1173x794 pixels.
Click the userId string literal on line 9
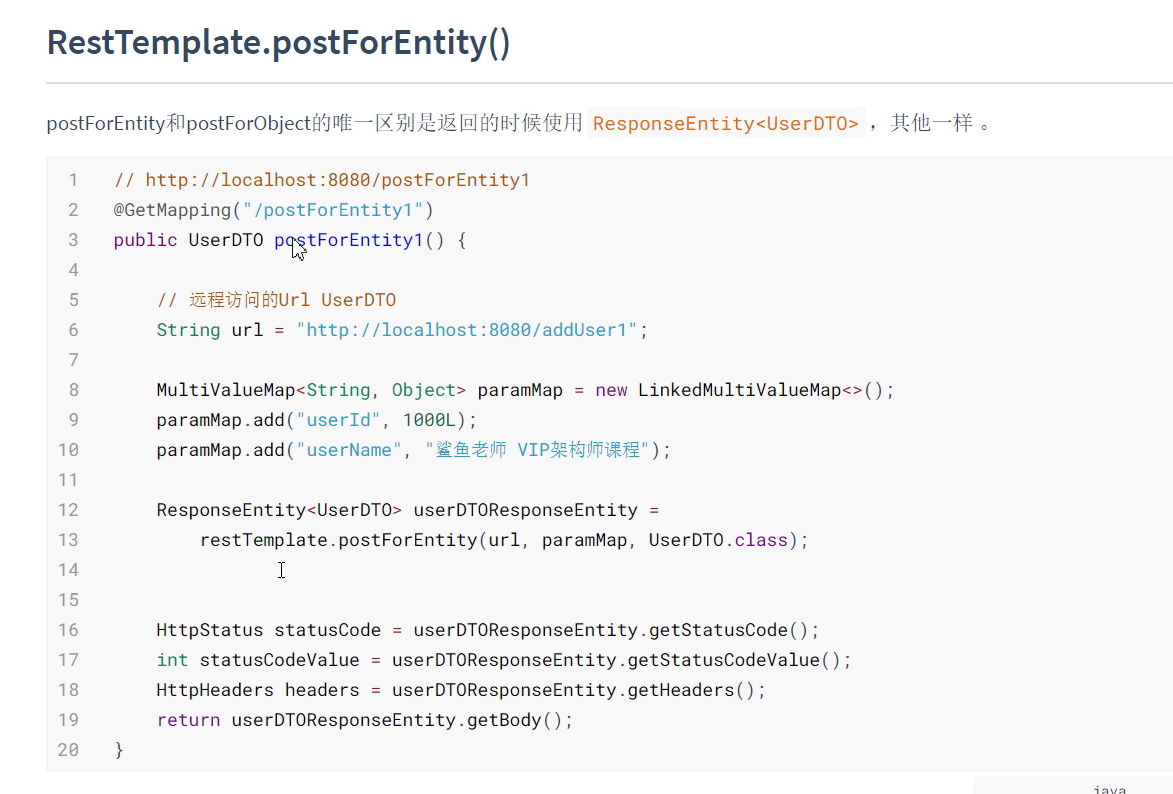pyautogui.click(x=339, y=419)
